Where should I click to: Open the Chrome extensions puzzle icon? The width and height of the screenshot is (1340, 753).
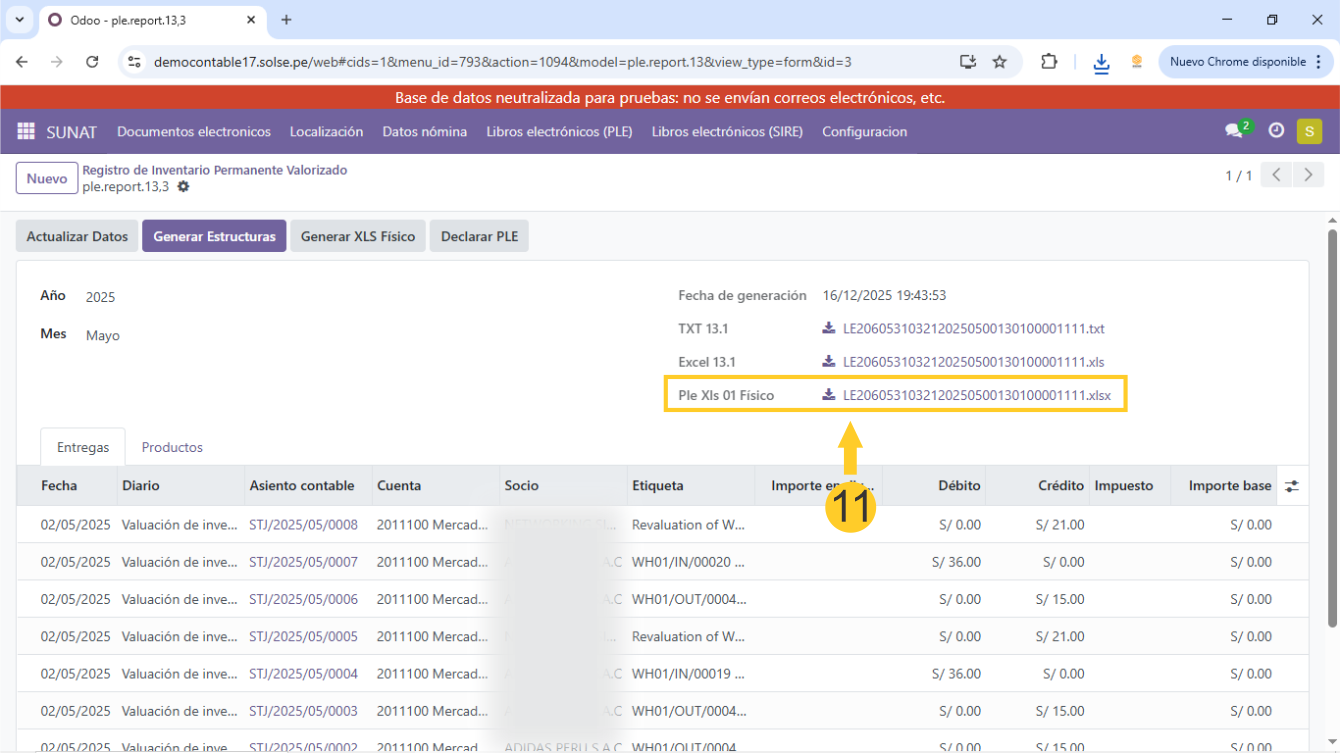(1049, 62)
